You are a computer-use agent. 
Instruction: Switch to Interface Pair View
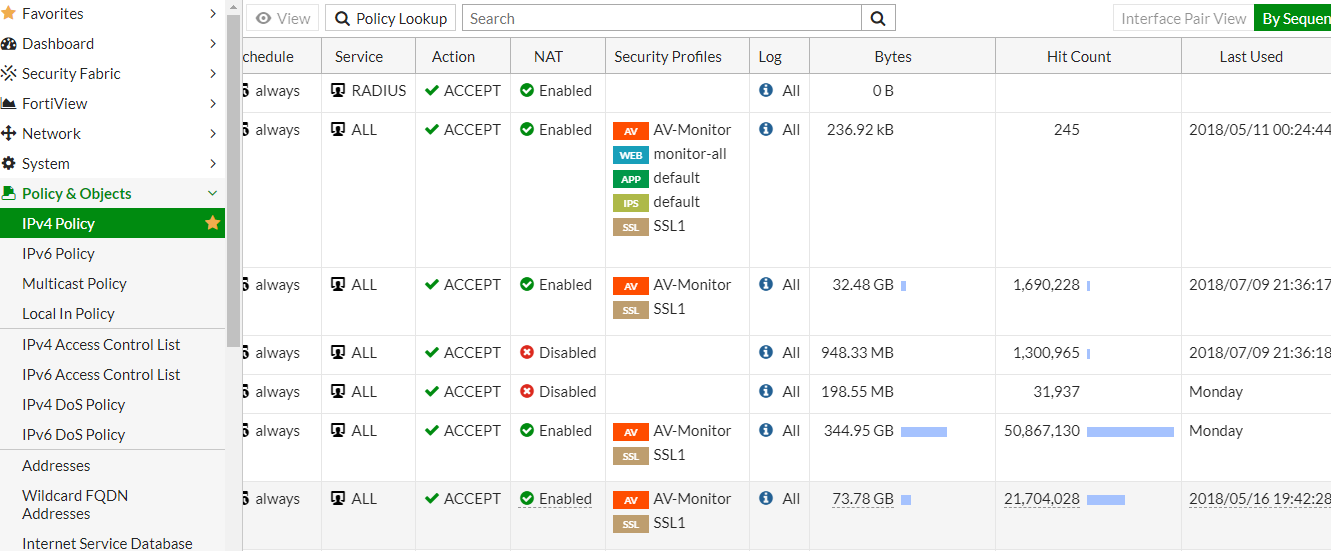1183,18
